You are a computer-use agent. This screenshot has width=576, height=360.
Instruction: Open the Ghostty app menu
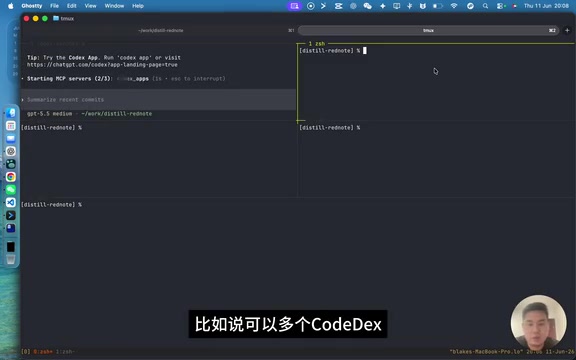[32, 6]
